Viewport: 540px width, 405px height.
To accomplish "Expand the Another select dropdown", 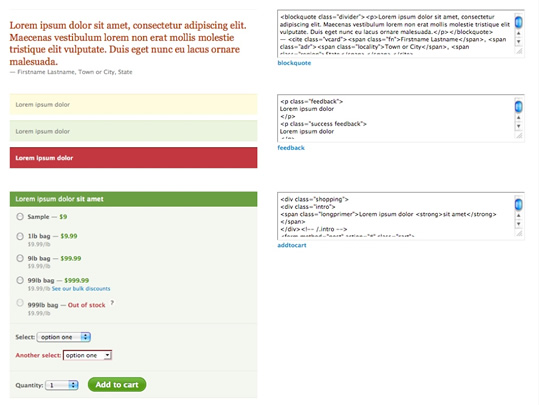I will [x=87, y=355].
